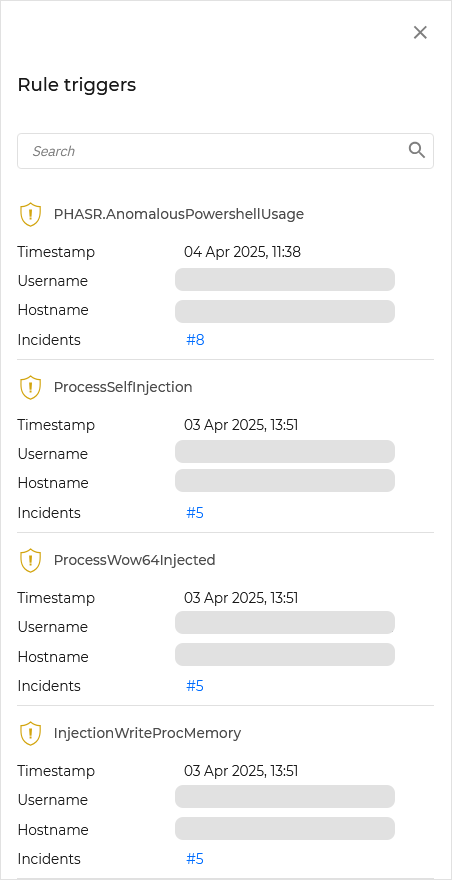Follow the #5 incident link for ProcessWow64Injected
This screenshot has height=880, width=452.
(195, 686)
